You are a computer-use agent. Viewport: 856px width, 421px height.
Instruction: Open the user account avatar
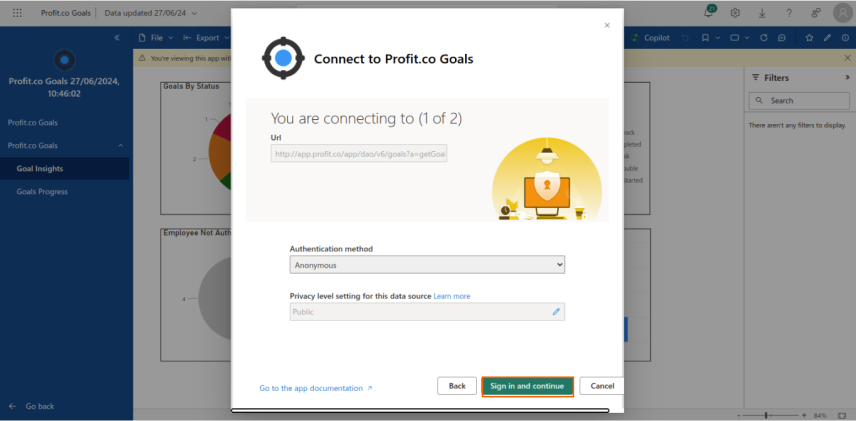pyautogui.click(x=842, y=13)
